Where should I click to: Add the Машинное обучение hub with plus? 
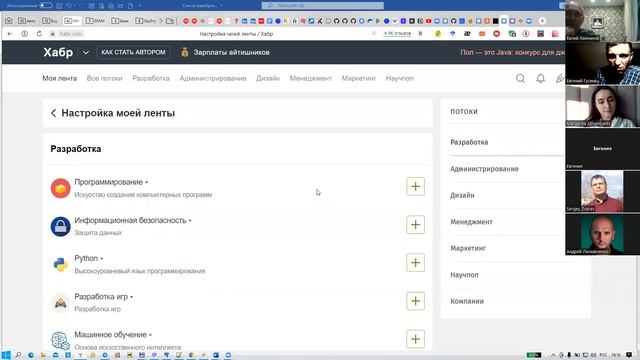pyautogui.click(x=415, y=339)
